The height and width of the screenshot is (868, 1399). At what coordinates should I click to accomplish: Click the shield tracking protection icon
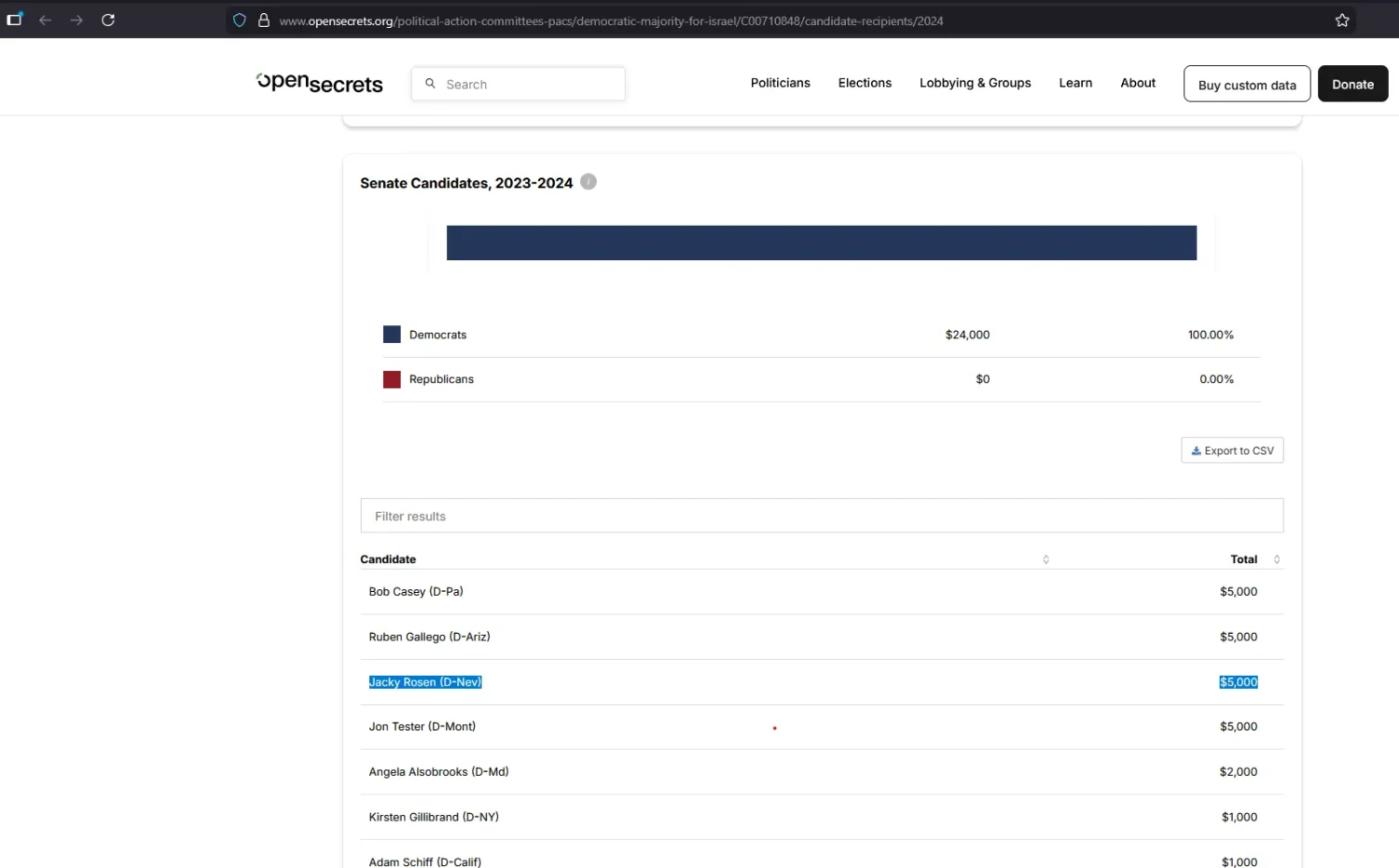pyautogui.click(x=240, y=20)
